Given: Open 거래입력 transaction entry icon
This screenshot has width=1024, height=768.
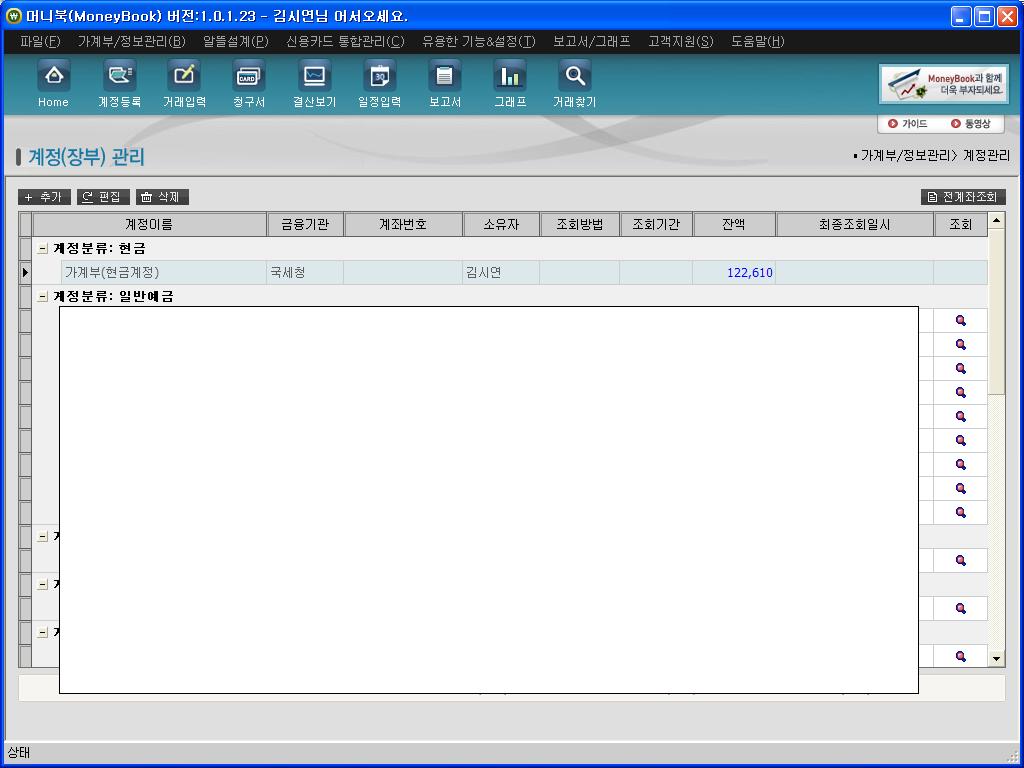Looking at the screenshot, I should [184, 76].
